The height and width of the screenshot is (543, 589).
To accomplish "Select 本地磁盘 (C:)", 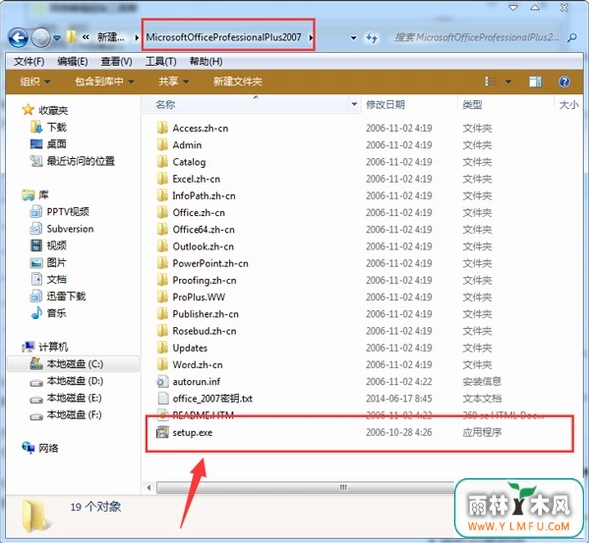I will [x=75, y=364].
